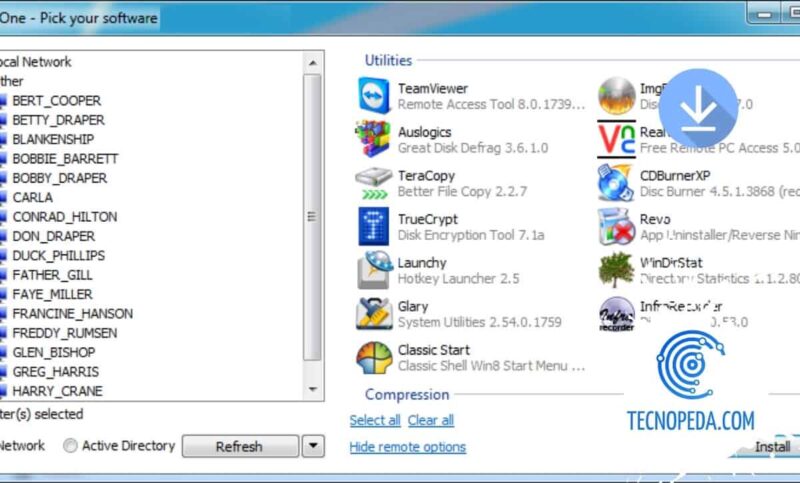This screenshot has height=483, width=800.
Task: Click the computer list scroll up arrow
Action: tap(313, 63)
